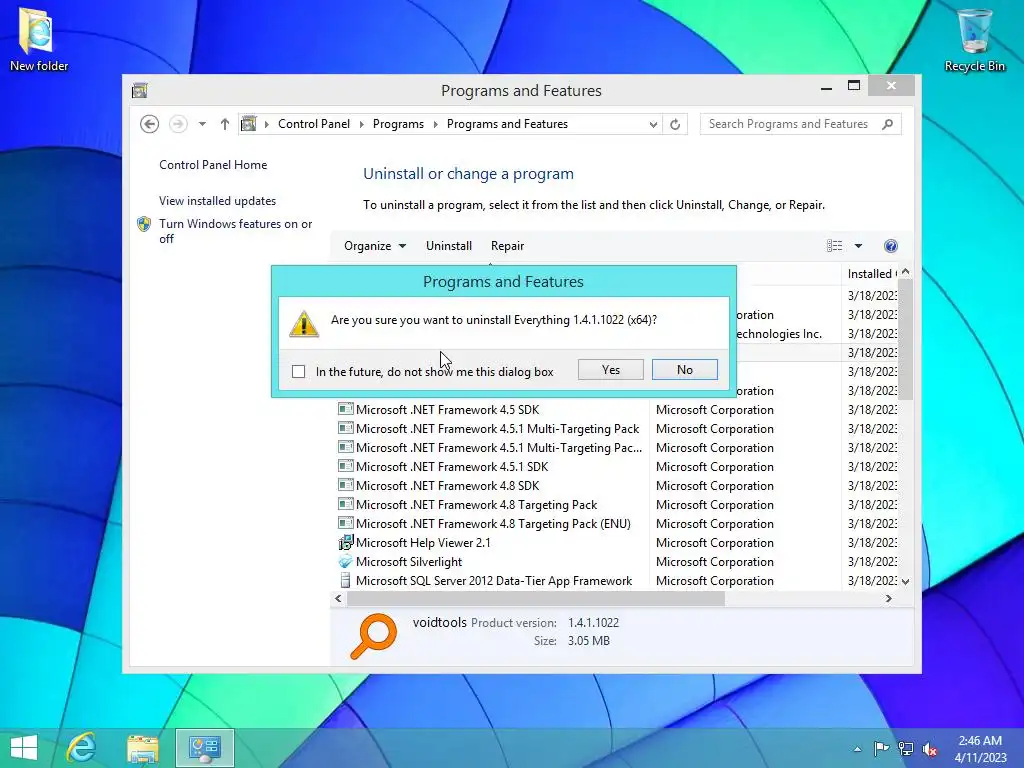
Task: Change view using the view icon
Action: (x=834, y=246)
